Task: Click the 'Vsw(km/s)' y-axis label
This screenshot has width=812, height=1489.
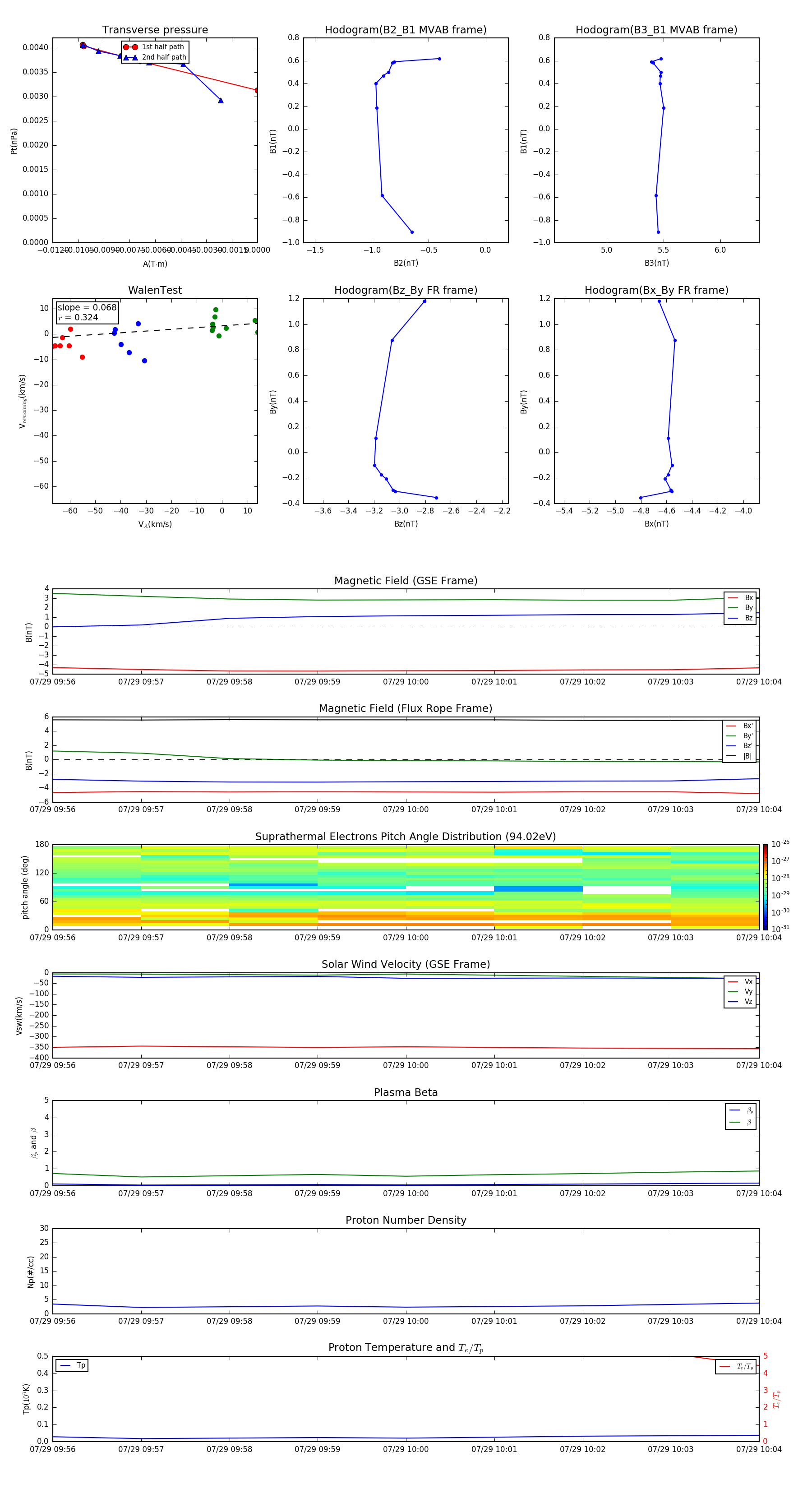Action: pos(18,1016)
